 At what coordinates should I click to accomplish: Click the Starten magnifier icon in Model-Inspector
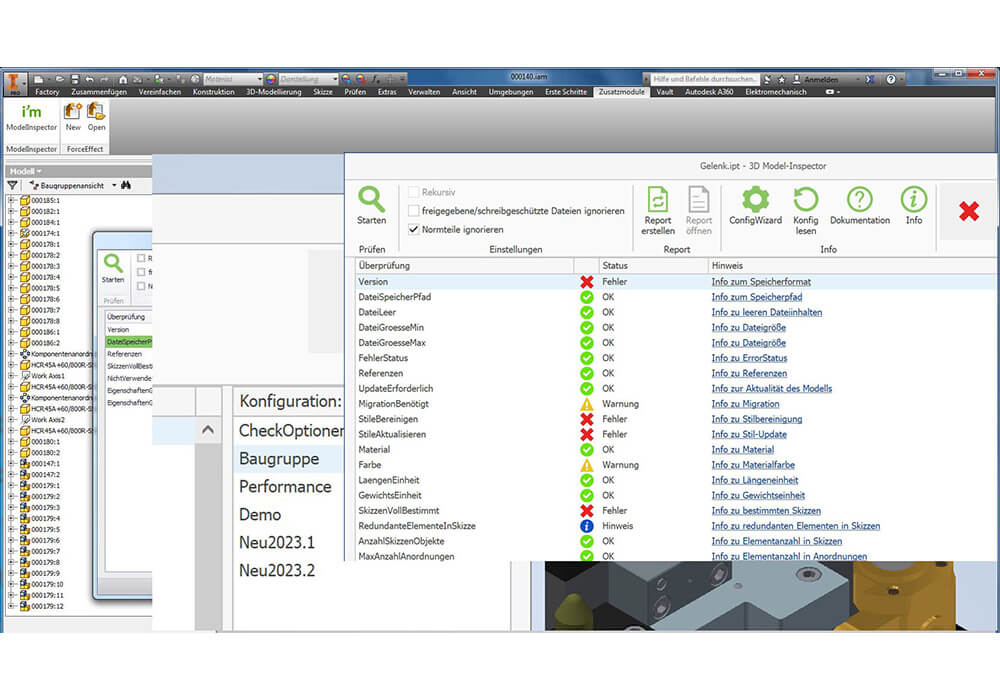371,200
